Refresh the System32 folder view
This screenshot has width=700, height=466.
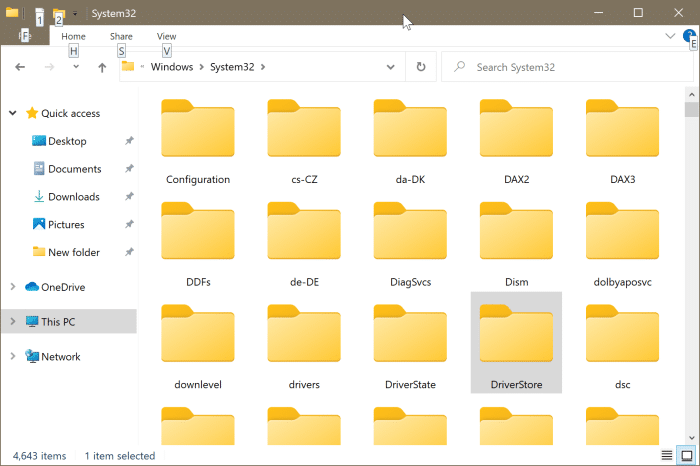click(x=421, y=67)
